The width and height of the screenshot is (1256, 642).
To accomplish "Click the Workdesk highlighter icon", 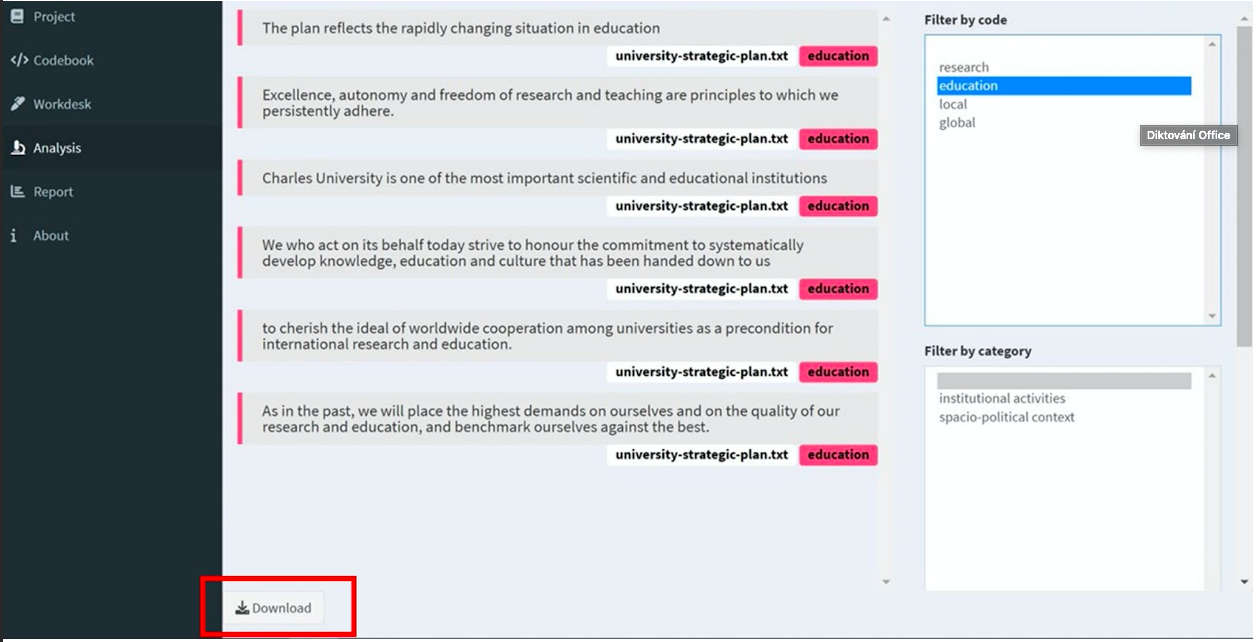I will [x=17, y=104].
